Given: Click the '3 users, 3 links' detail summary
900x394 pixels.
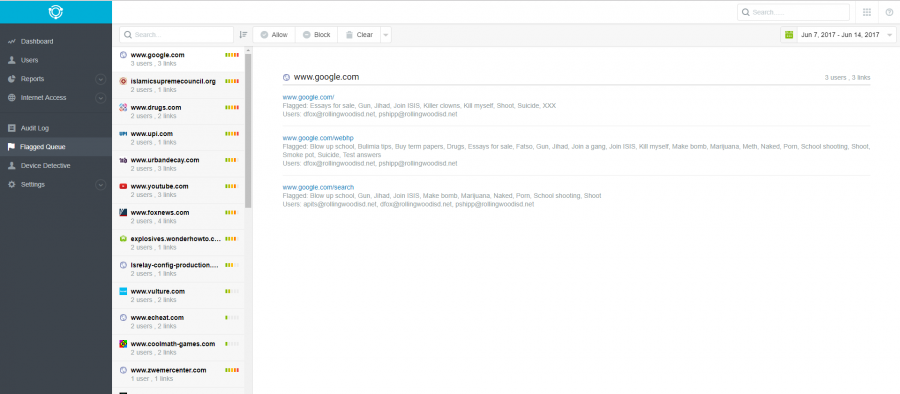Looking at the screenshot, I should (x=847, y=78).
